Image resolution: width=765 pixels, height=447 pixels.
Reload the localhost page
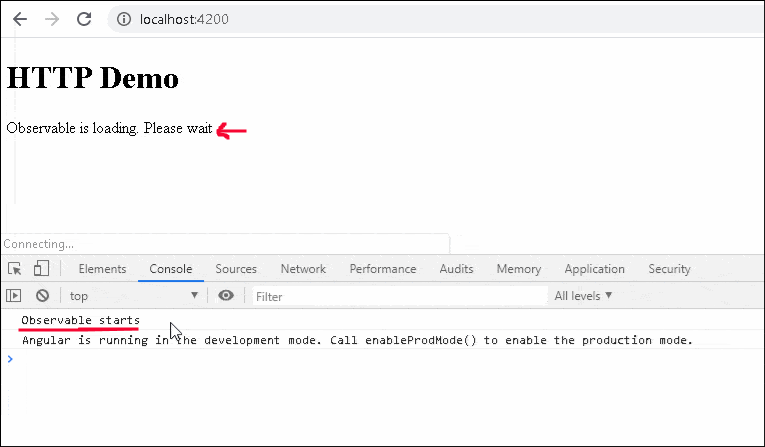[84, 19]
